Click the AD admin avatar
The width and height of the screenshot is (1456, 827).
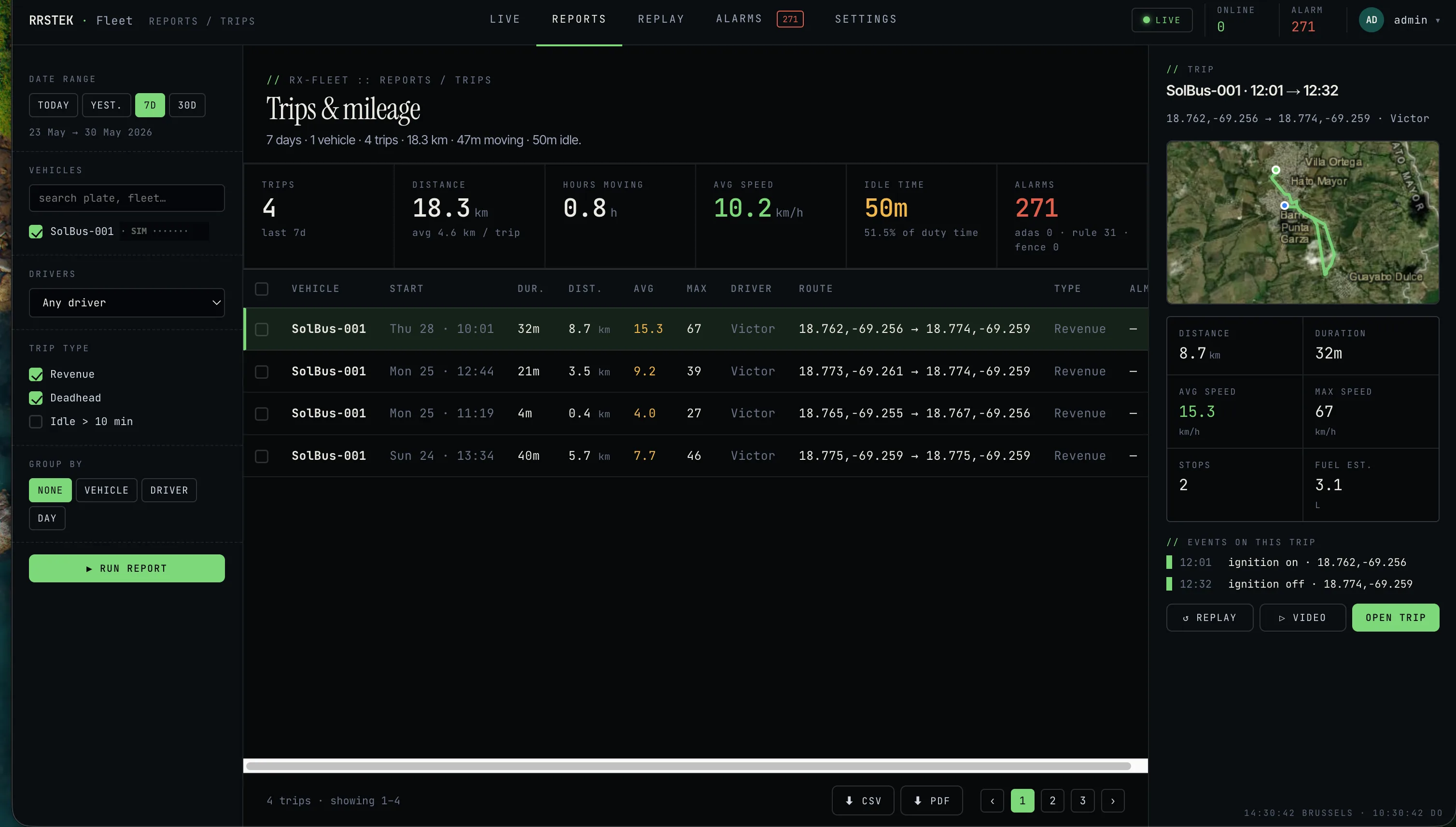1372,20
